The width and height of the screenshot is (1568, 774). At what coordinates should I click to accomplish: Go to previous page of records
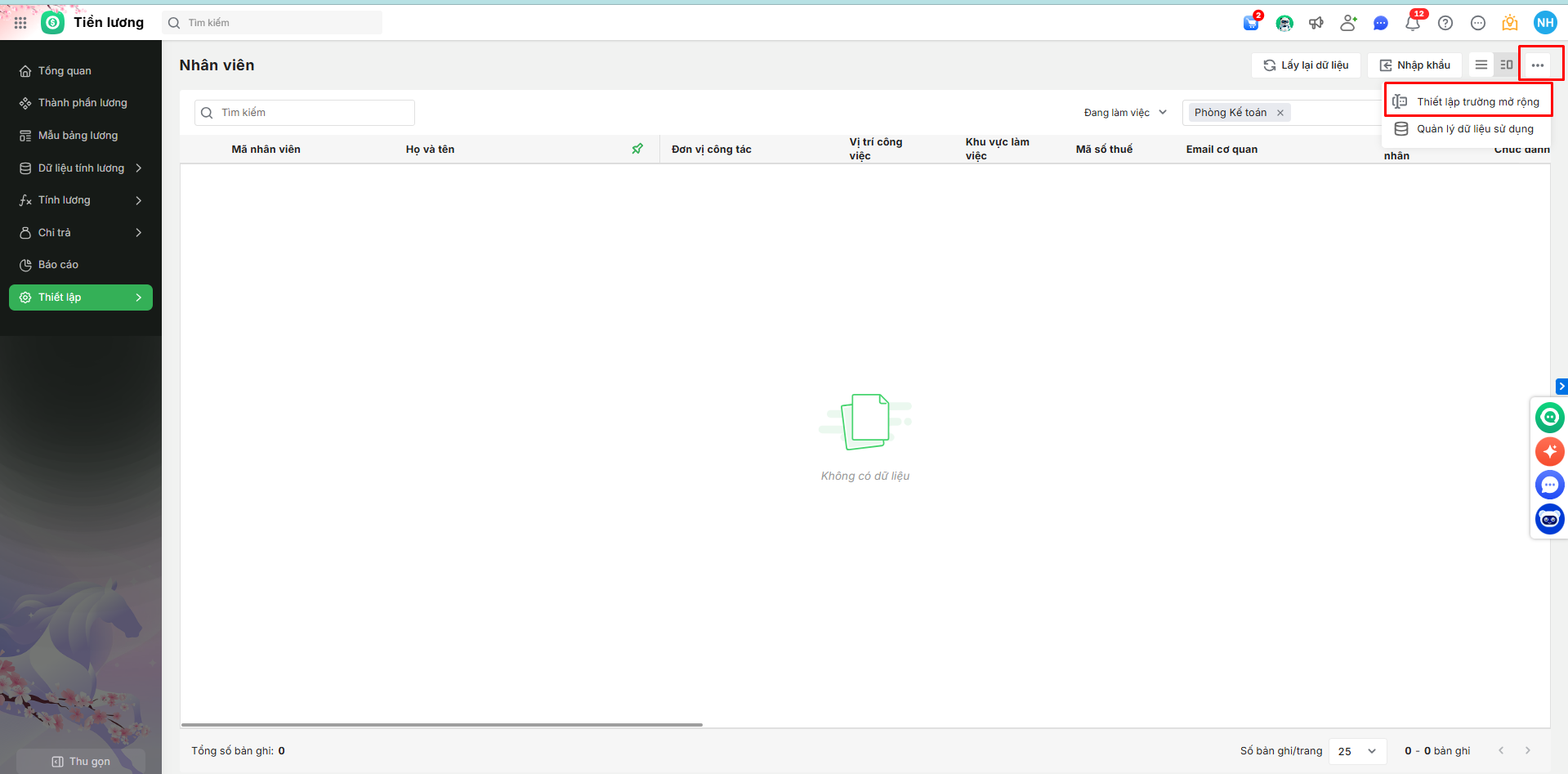[1501, 750]
